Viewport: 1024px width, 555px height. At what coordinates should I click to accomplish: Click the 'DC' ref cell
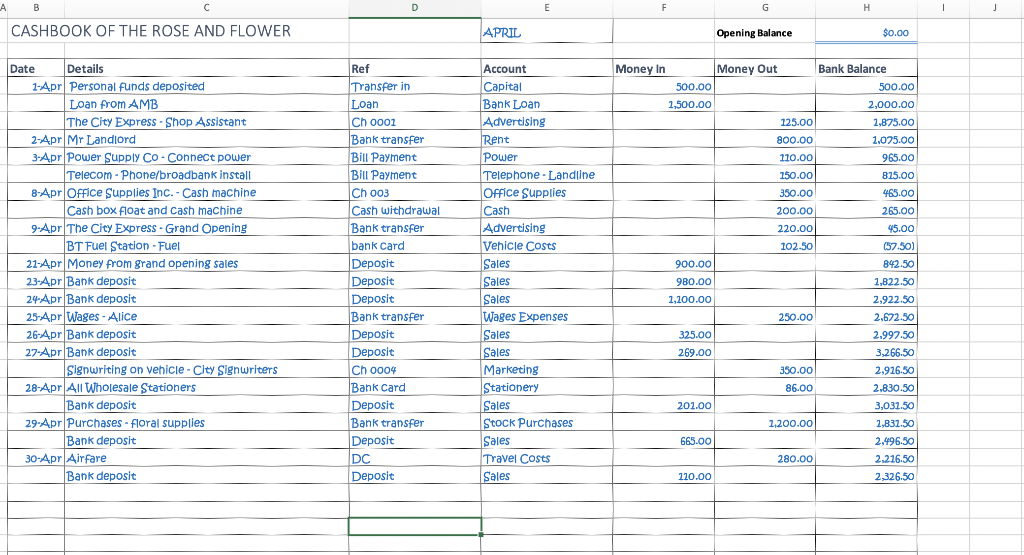click(415, 458)
